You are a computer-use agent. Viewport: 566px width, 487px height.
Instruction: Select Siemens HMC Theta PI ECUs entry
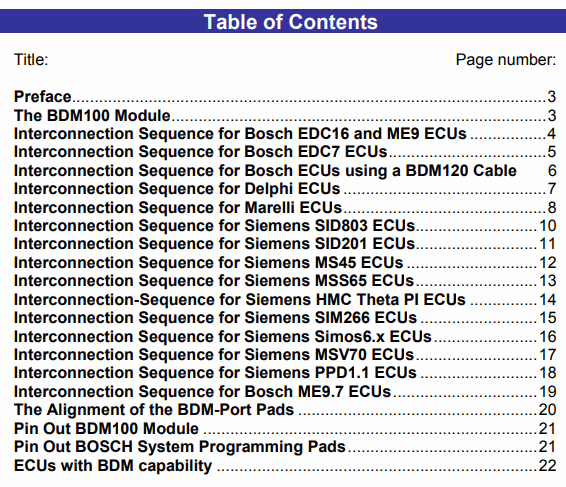(285, 300)
